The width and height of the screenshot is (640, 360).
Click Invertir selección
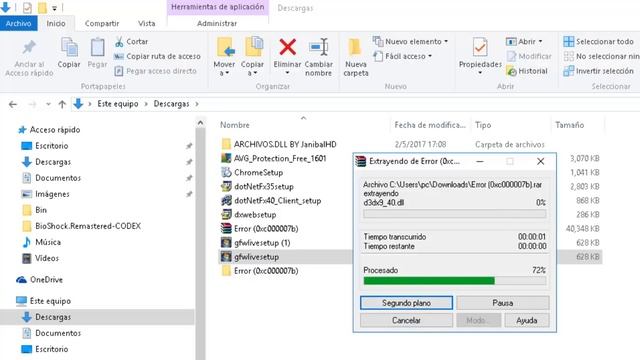pos(598,71)
